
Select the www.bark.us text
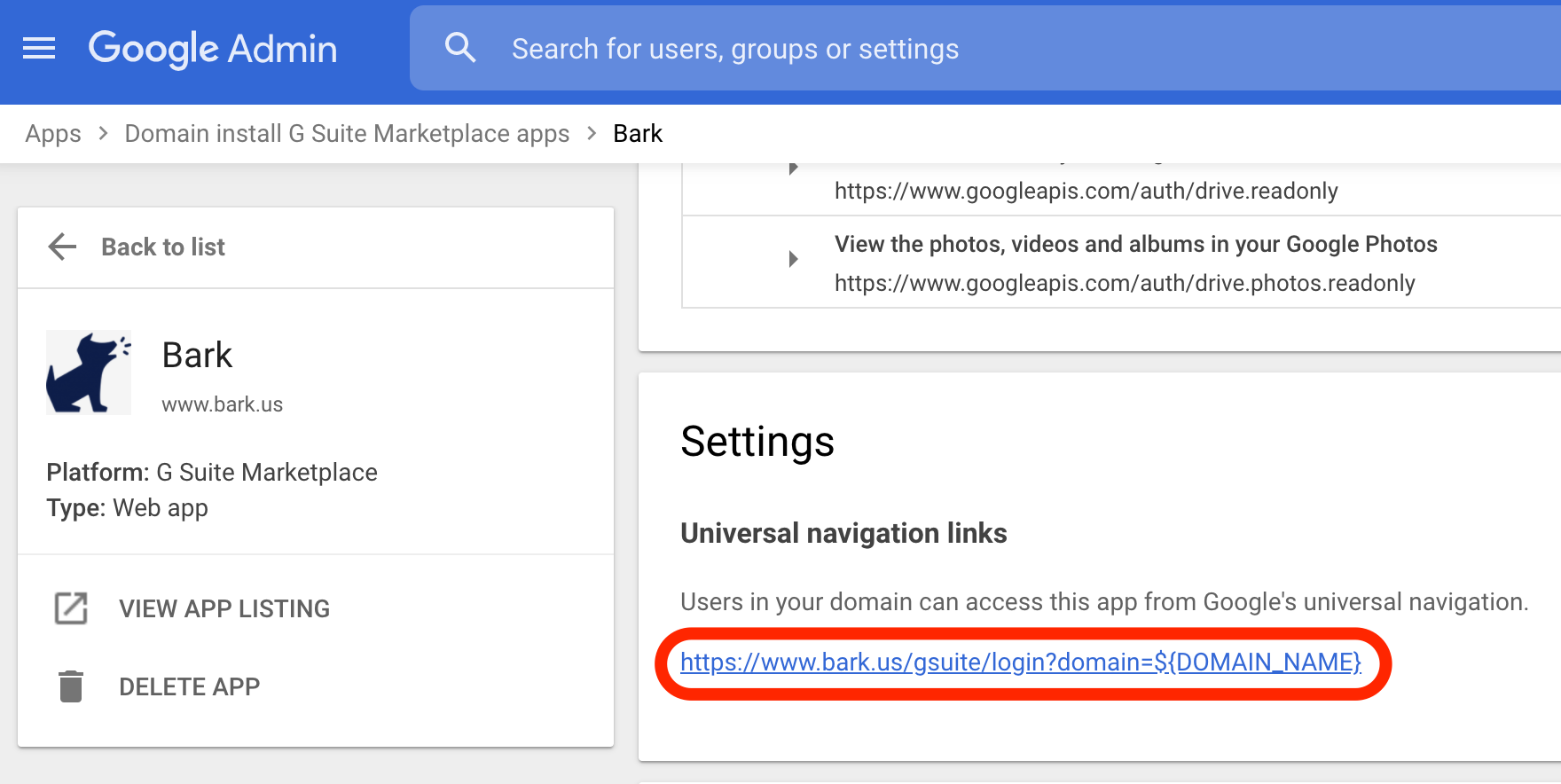click(x=222, y=404)
